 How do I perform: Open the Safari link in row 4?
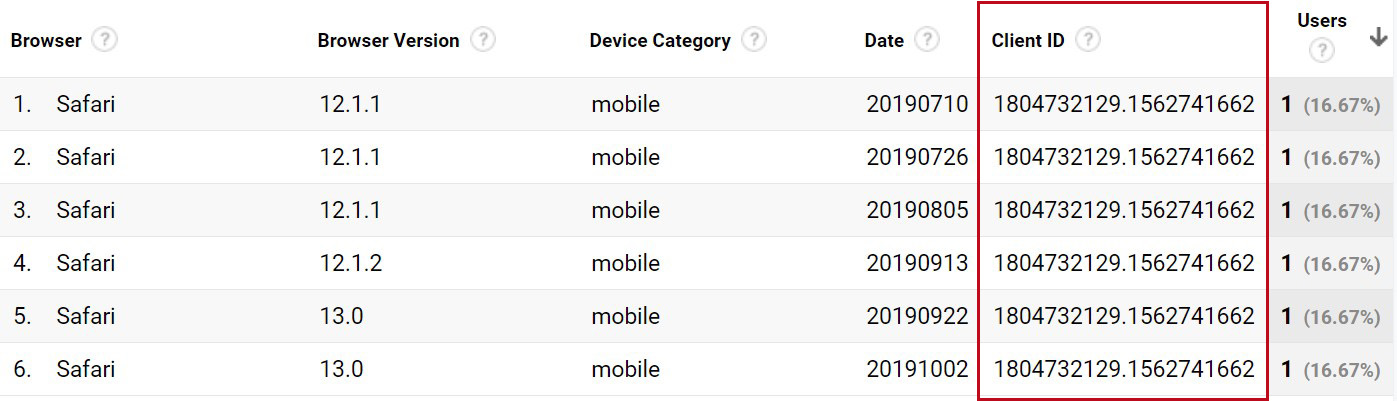85,263
